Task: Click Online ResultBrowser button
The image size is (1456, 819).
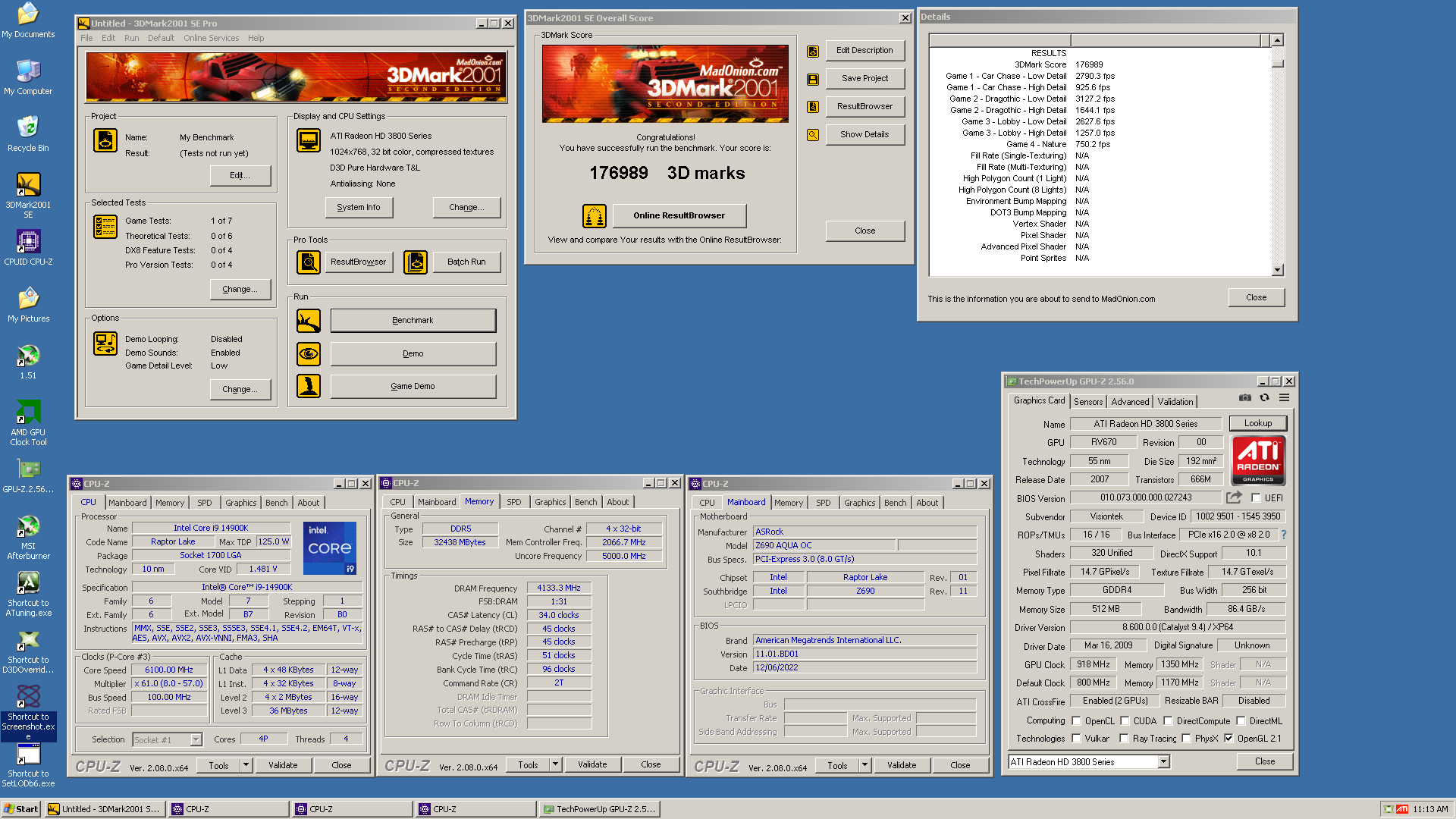Action: (679, 216)
